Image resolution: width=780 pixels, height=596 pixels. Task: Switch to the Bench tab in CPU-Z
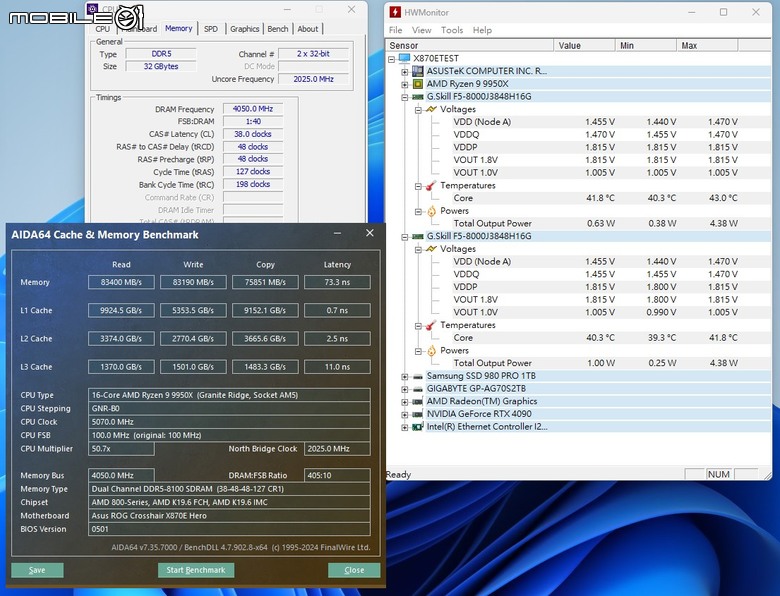[278, 29]
